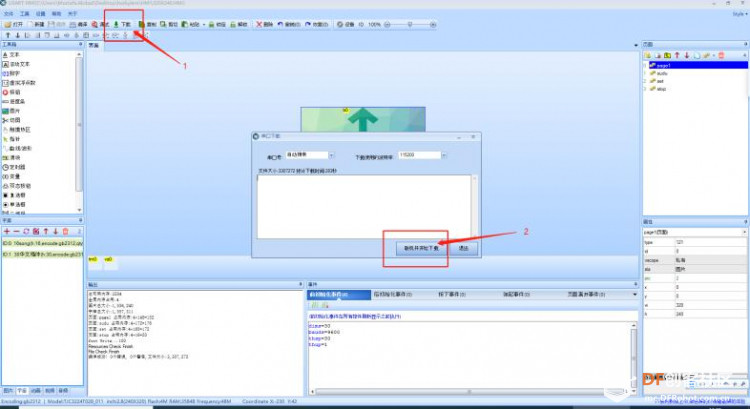The height and width of the screenshot is (409, 750).
Task: Add a new page with the first page-panel icon
Action: (x=648, y=55)
